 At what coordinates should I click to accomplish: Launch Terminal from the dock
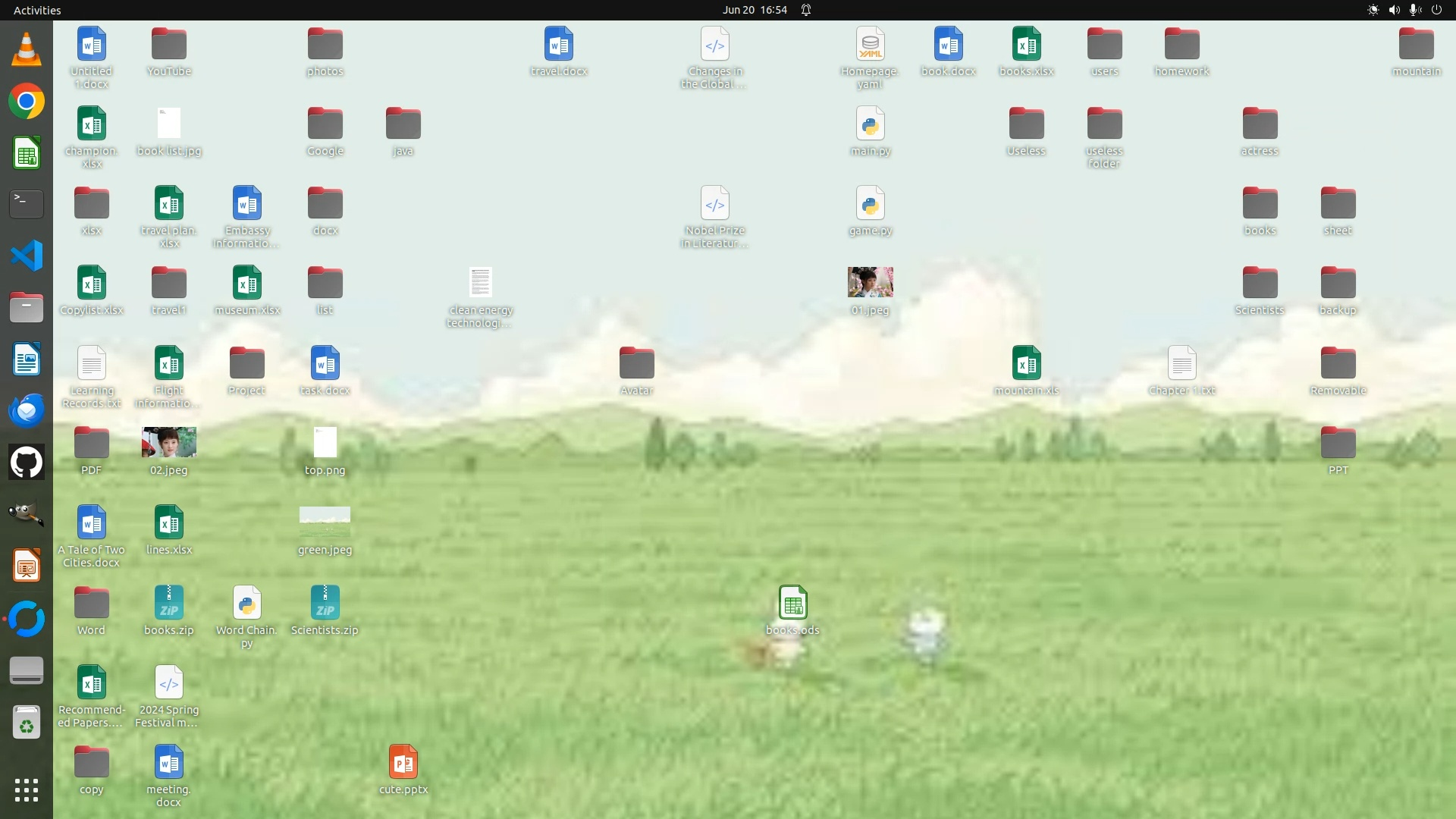tap(27, 204)
